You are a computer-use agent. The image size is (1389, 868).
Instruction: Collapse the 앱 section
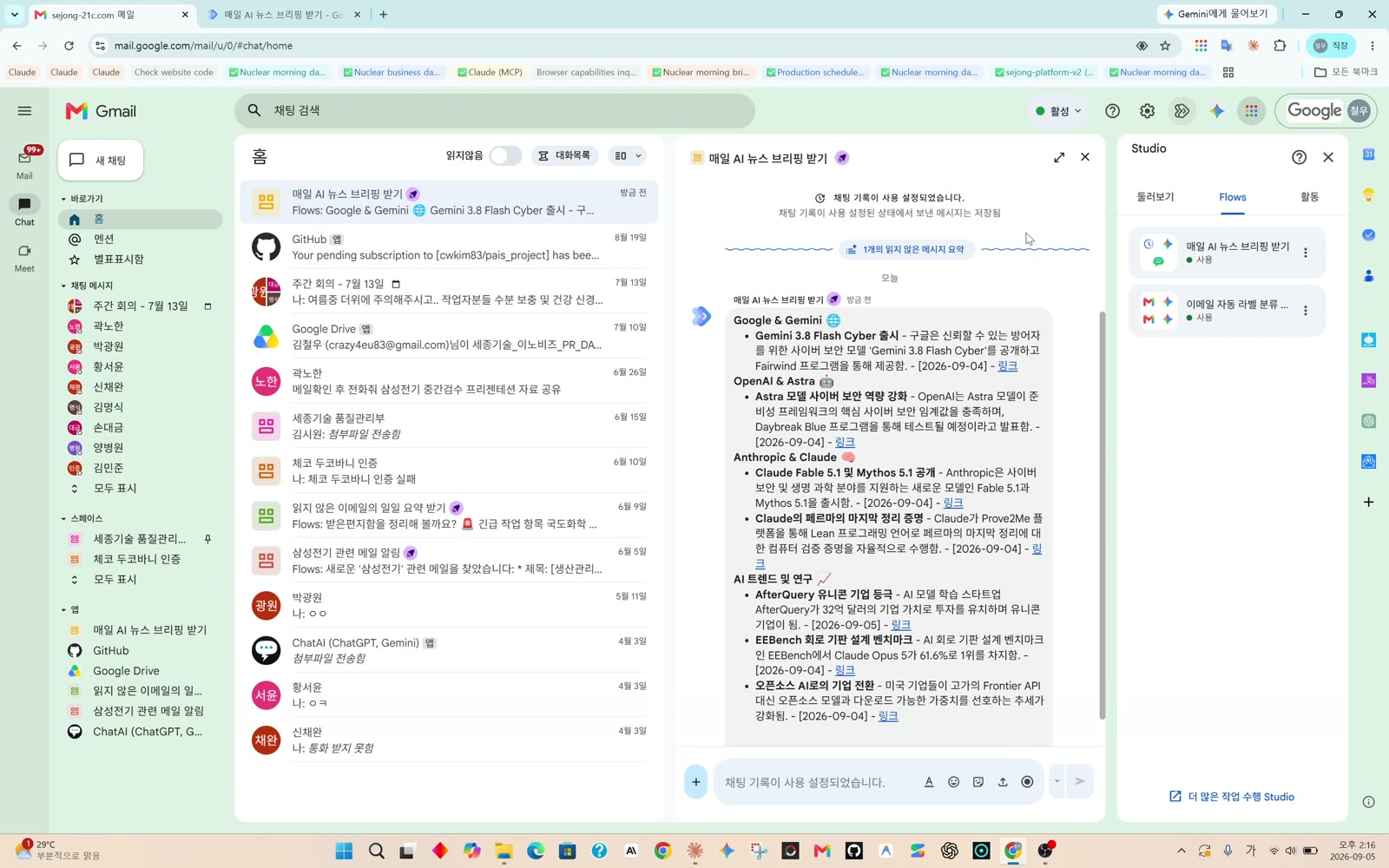click(x=63, y=609)
